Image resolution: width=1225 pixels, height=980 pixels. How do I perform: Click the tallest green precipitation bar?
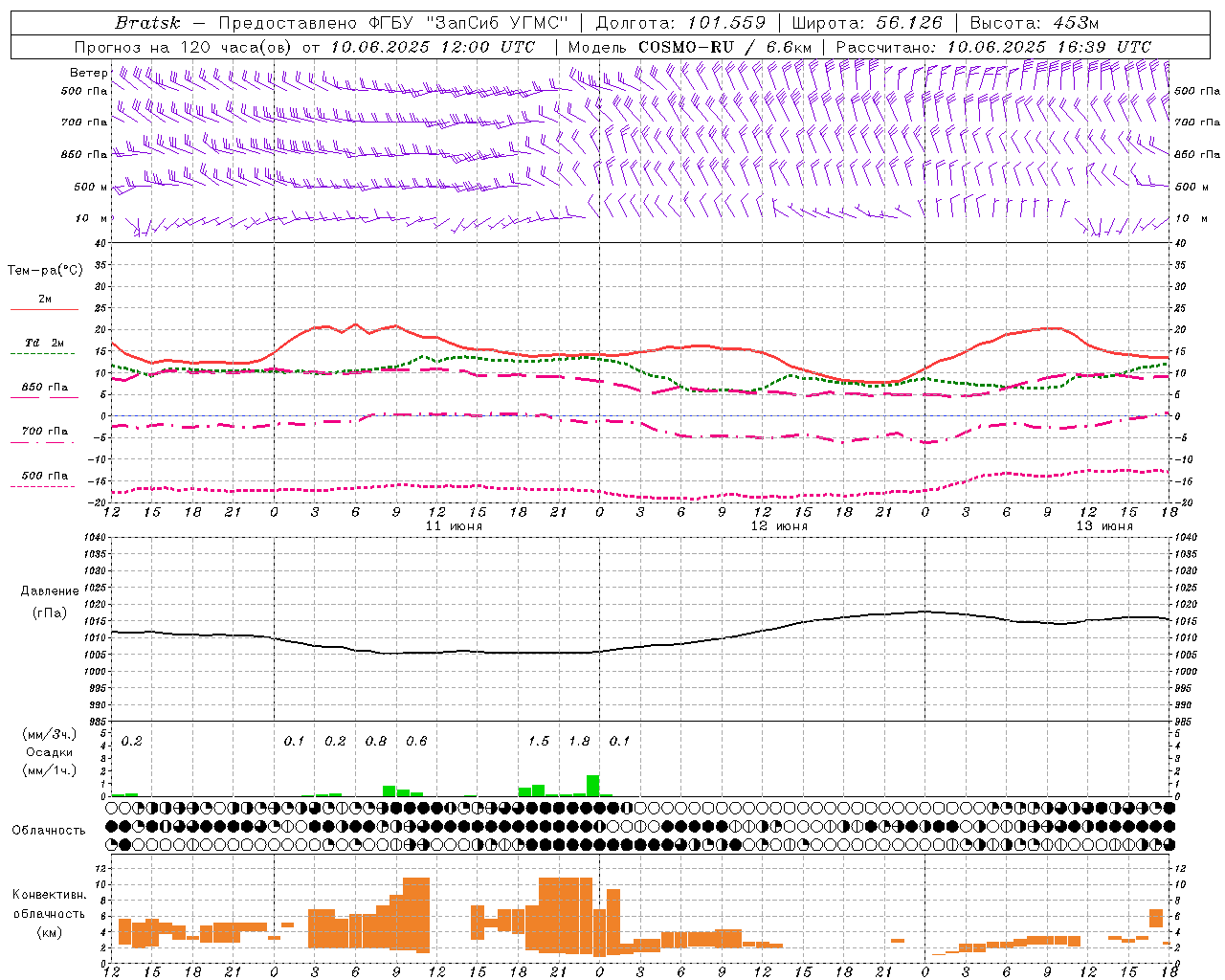593,786
